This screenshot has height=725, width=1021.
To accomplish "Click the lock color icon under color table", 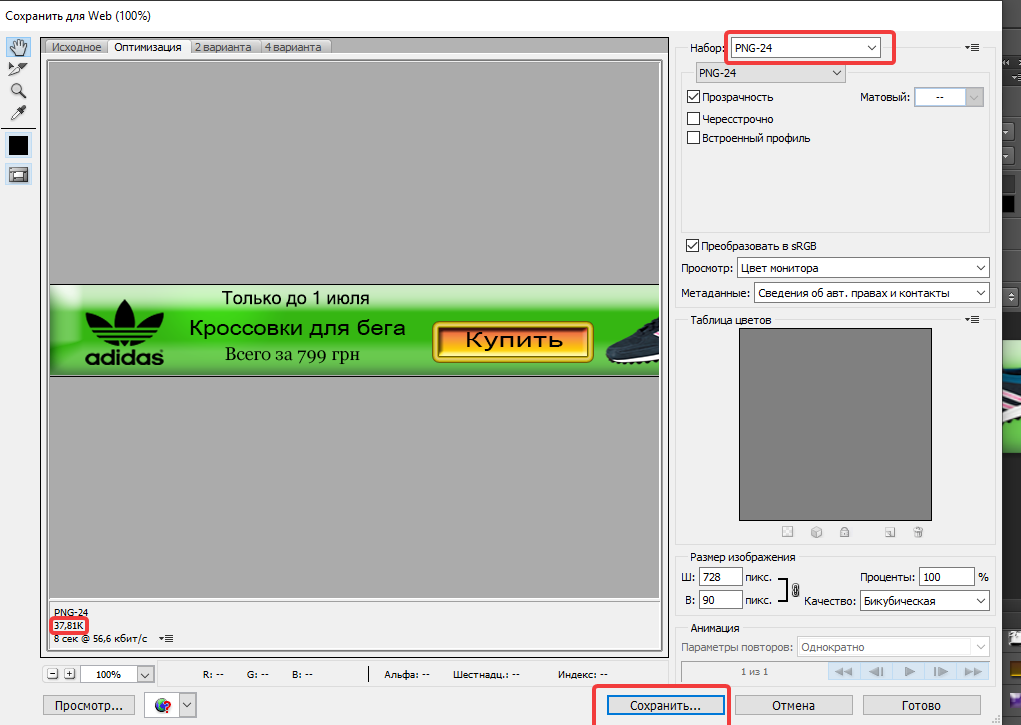I will tap(845, 532).
